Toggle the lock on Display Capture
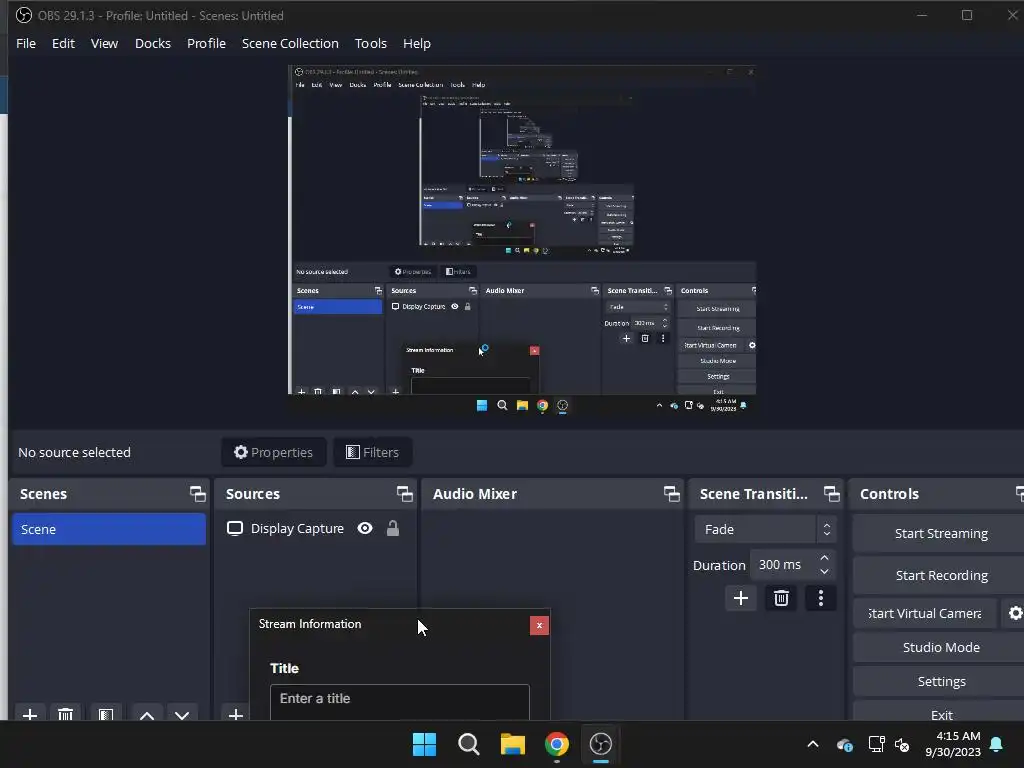The height and width of the screenshot is (768, 1024). pyautogui.click(x=392, y=528)
